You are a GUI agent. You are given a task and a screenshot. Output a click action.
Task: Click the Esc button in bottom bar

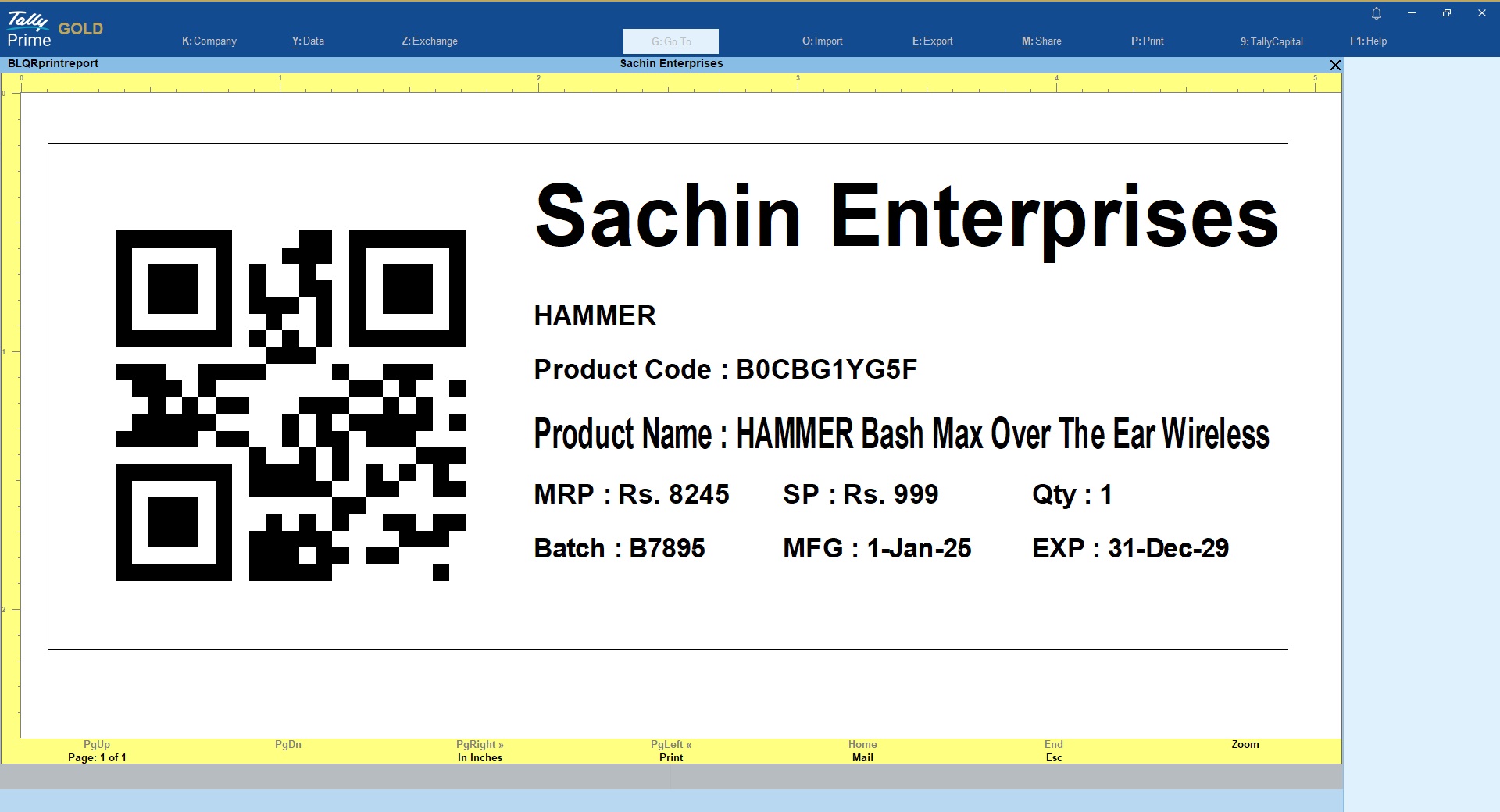[1054, 757]
